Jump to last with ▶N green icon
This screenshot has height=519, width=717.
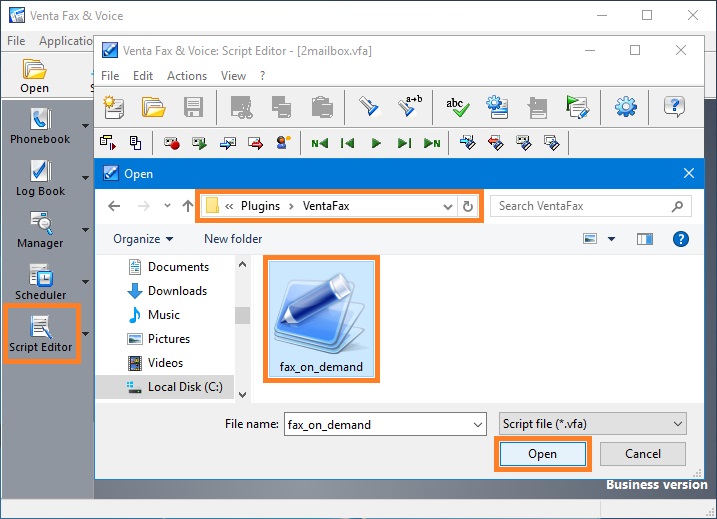pyautogui.click(x=432, y=143)
